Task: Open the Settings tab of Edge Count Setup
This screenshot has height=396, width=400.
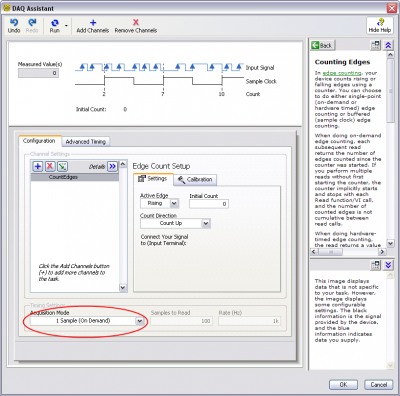Action: point(153,179)
